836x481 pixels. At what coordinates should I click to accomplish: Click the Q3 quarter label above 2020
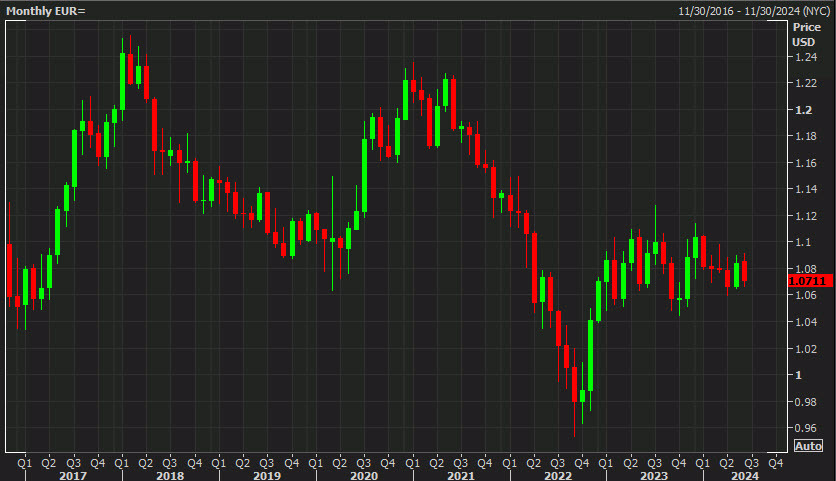point(364,463)
